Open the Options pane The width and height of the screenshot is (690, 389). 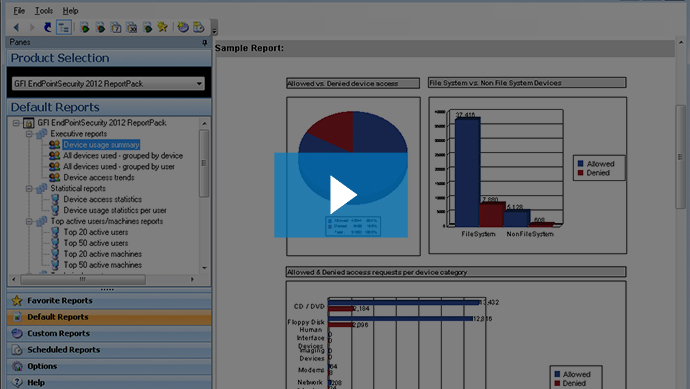(x=109, y=366)
